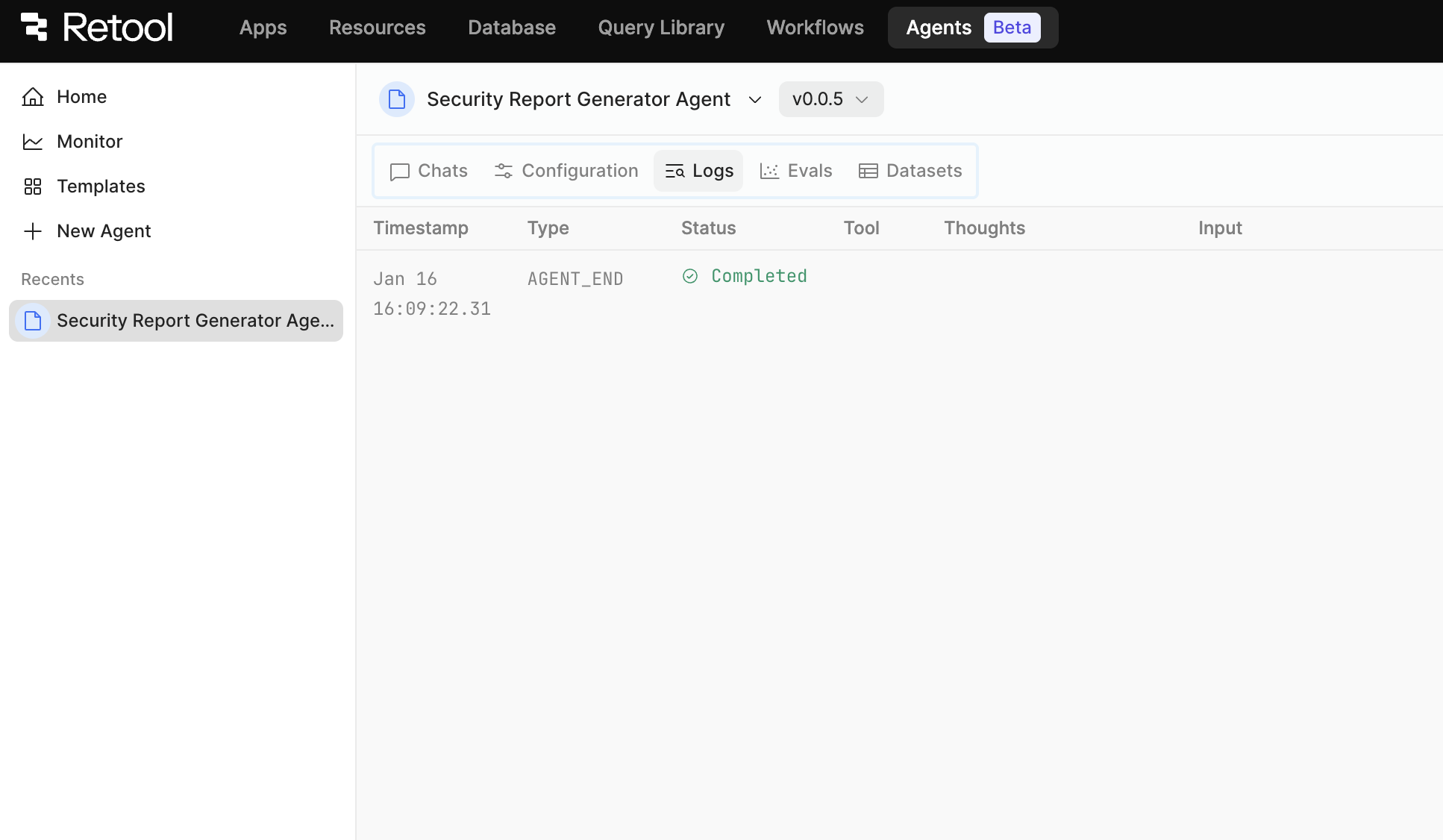Image resolution: width=1443 pixels, height=840 pixels.
Task: Click the Chats speech bubble icon
Action: [x=400, y=172]
